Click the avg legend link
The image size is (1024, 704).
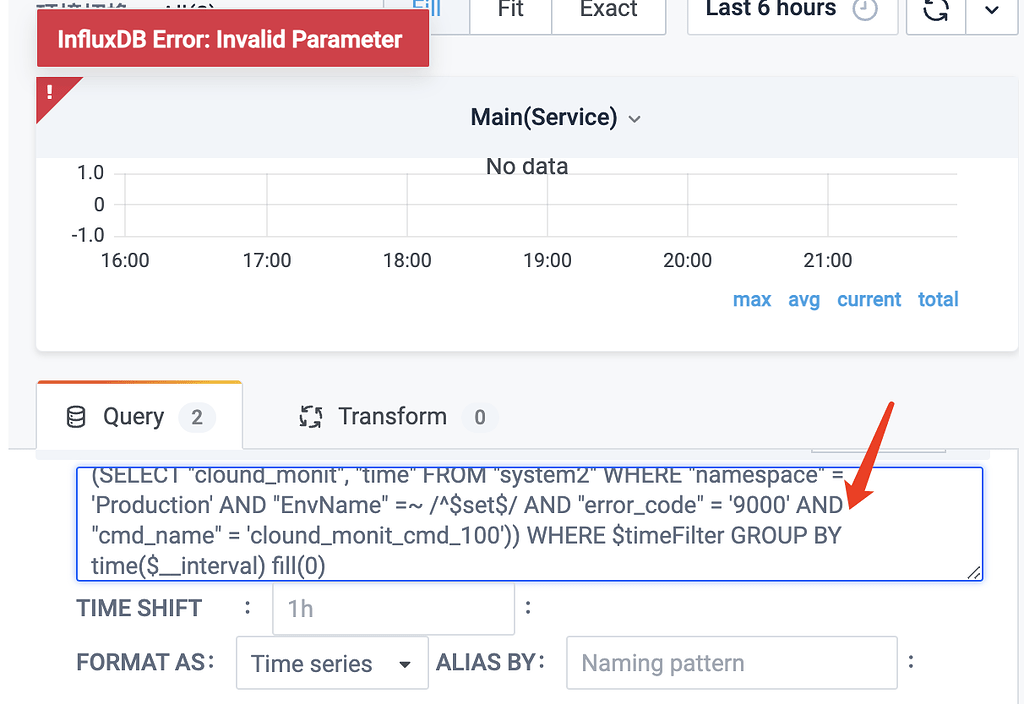click(804, 299)
